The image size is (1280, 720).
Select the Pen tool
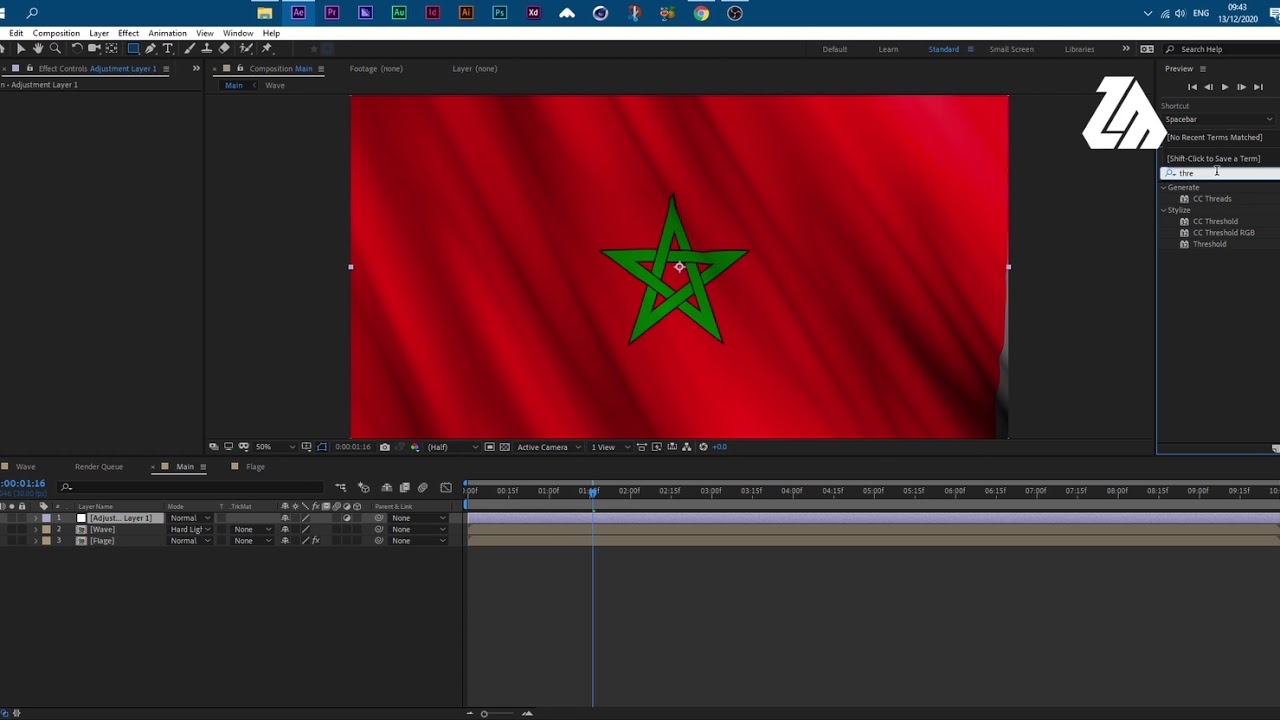pos(150,48)
